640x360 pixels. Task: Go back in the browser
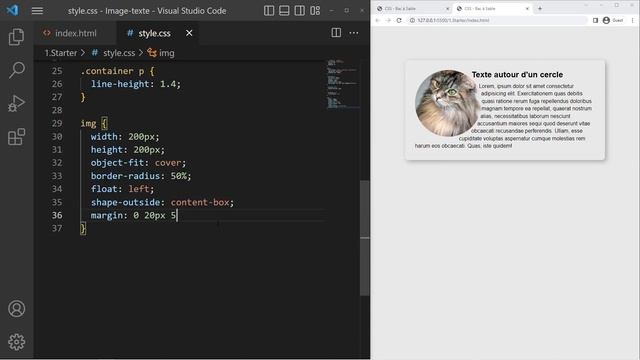378,20
